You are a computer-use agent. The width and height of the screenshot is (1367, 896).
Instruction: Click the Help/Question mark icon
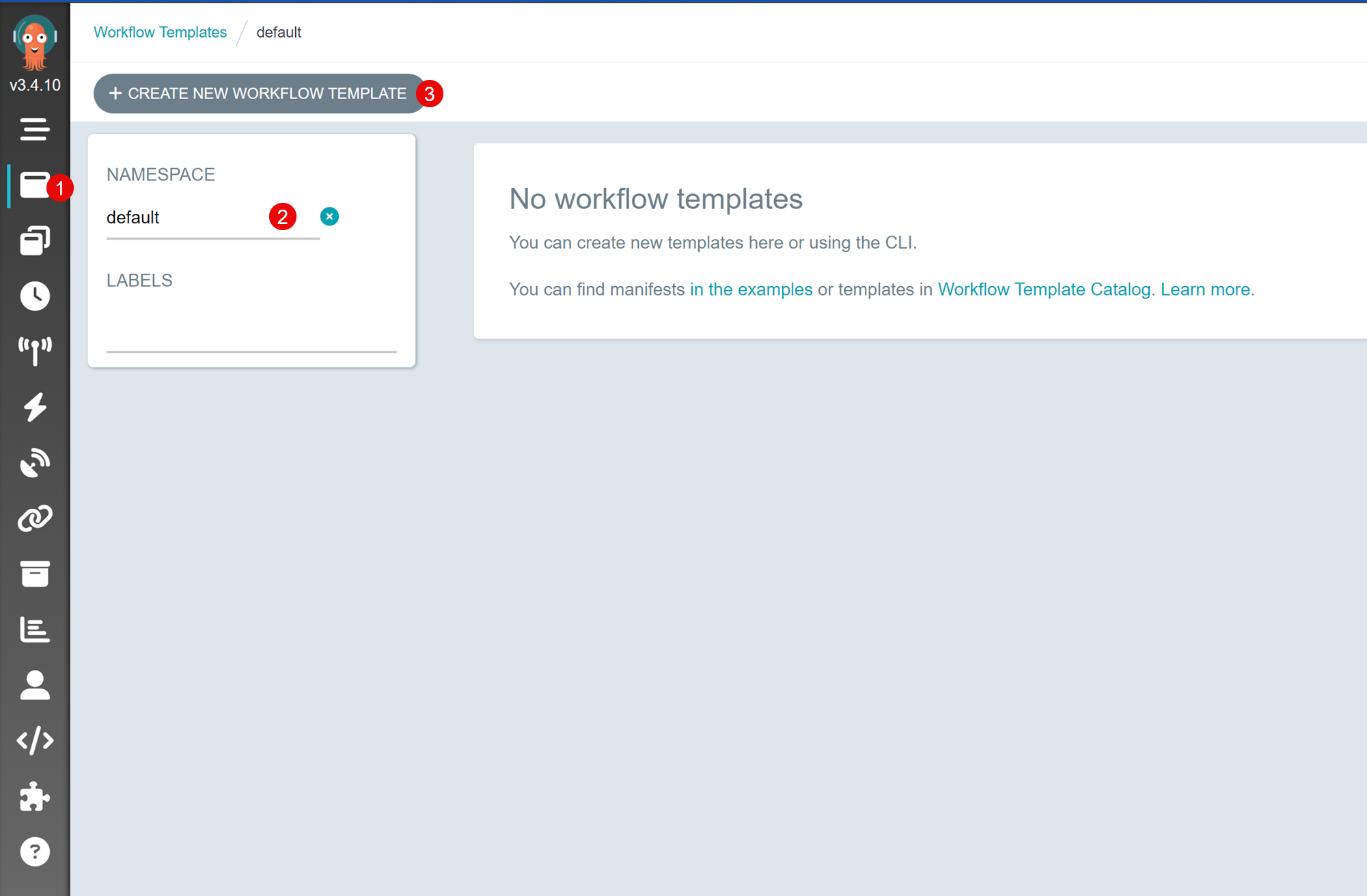point(35,852)
